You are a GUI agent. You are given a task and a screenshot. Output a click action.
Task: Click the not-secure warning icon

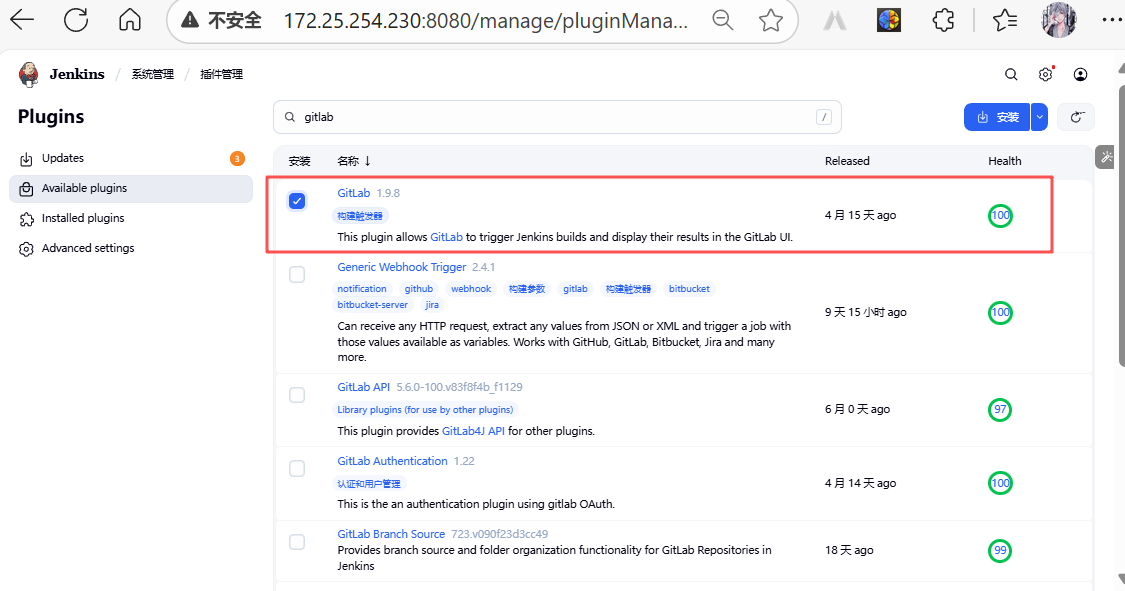click(x=190, y=20)
